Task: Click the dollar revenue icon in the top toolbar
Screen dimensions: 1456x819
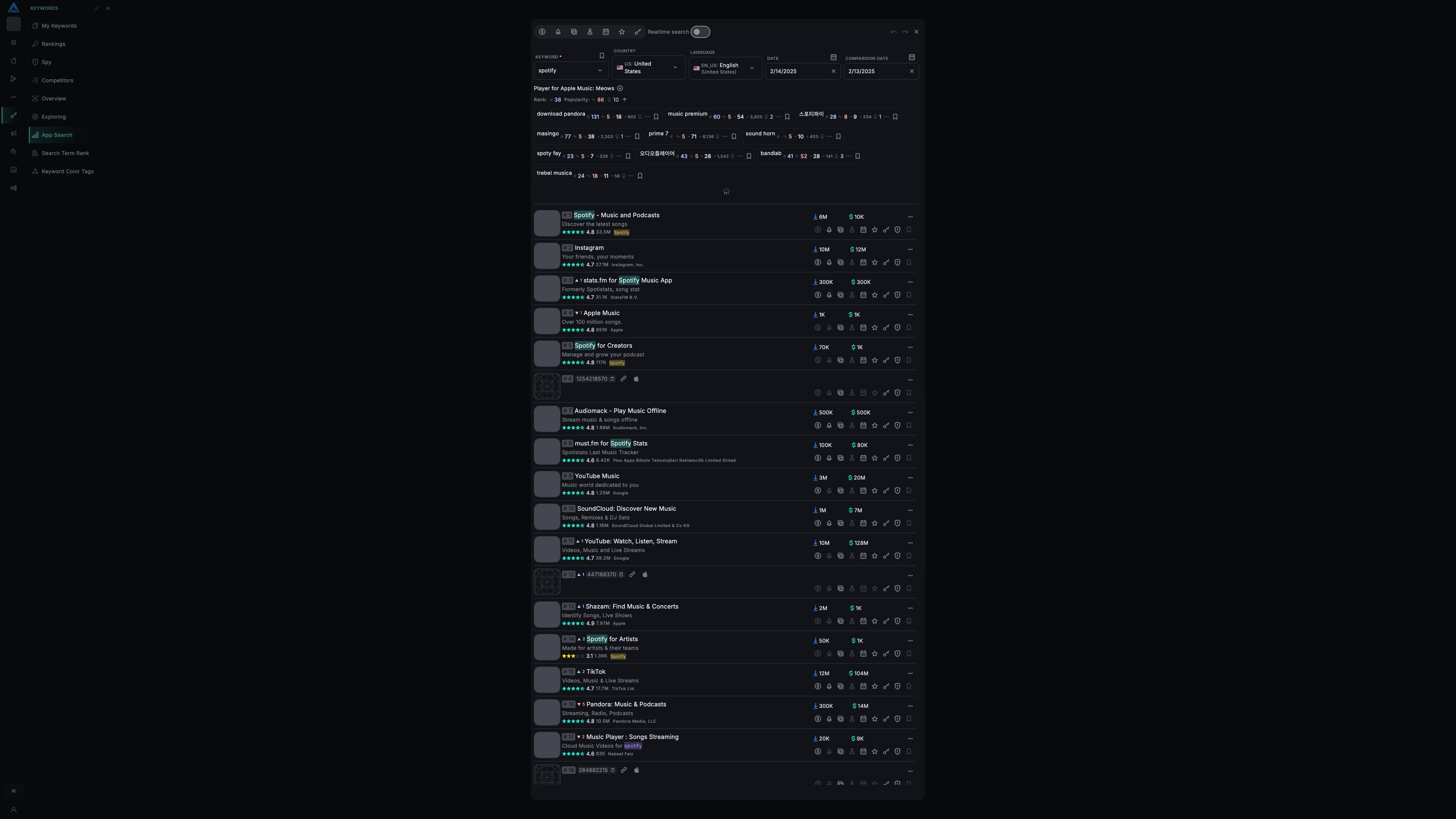Action: pos(542,31)
